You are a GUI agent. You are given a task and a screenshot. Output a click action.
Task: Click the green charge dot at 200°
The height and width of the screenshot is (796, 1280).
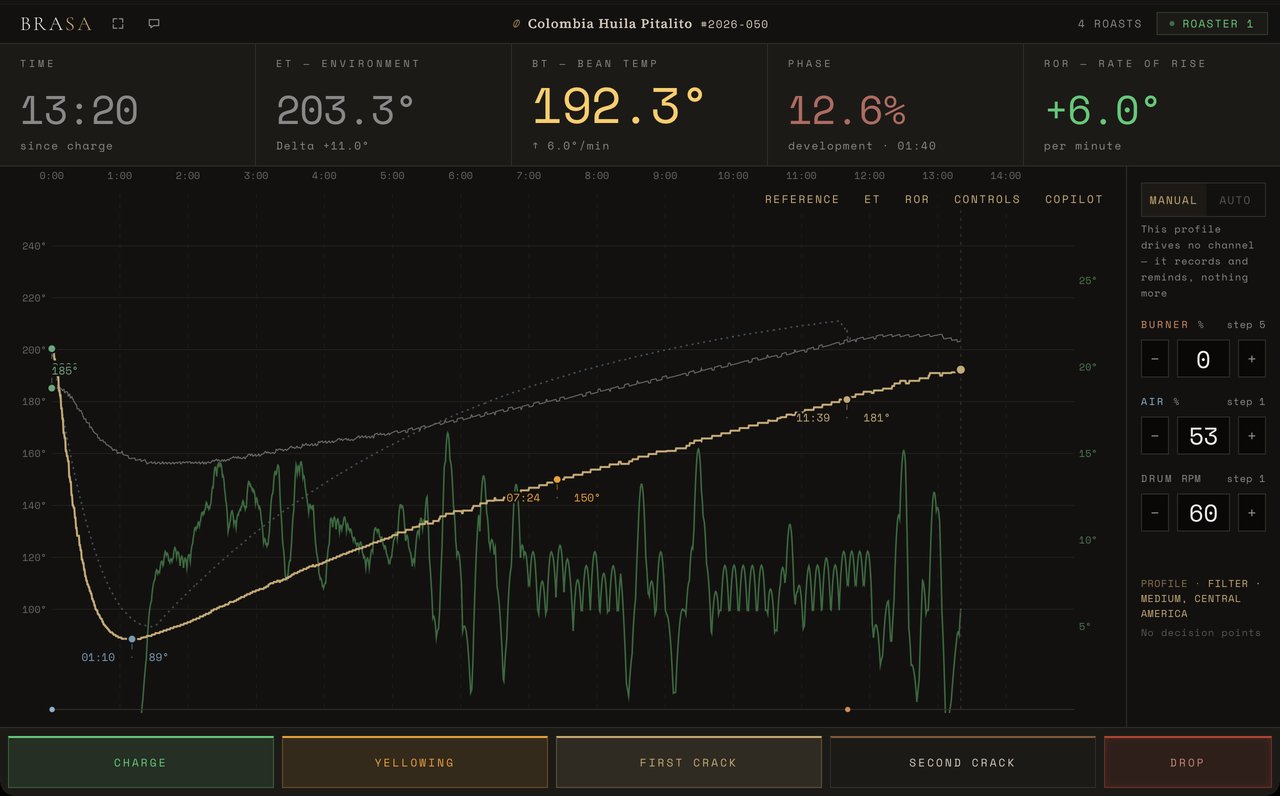52,349
